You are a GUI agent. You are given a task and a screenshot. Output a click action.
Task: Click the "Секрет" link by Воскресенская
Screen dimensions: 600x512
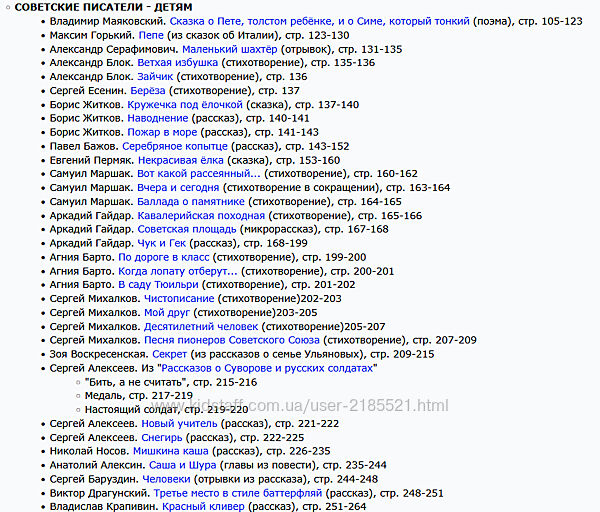(x=169, y=354)
